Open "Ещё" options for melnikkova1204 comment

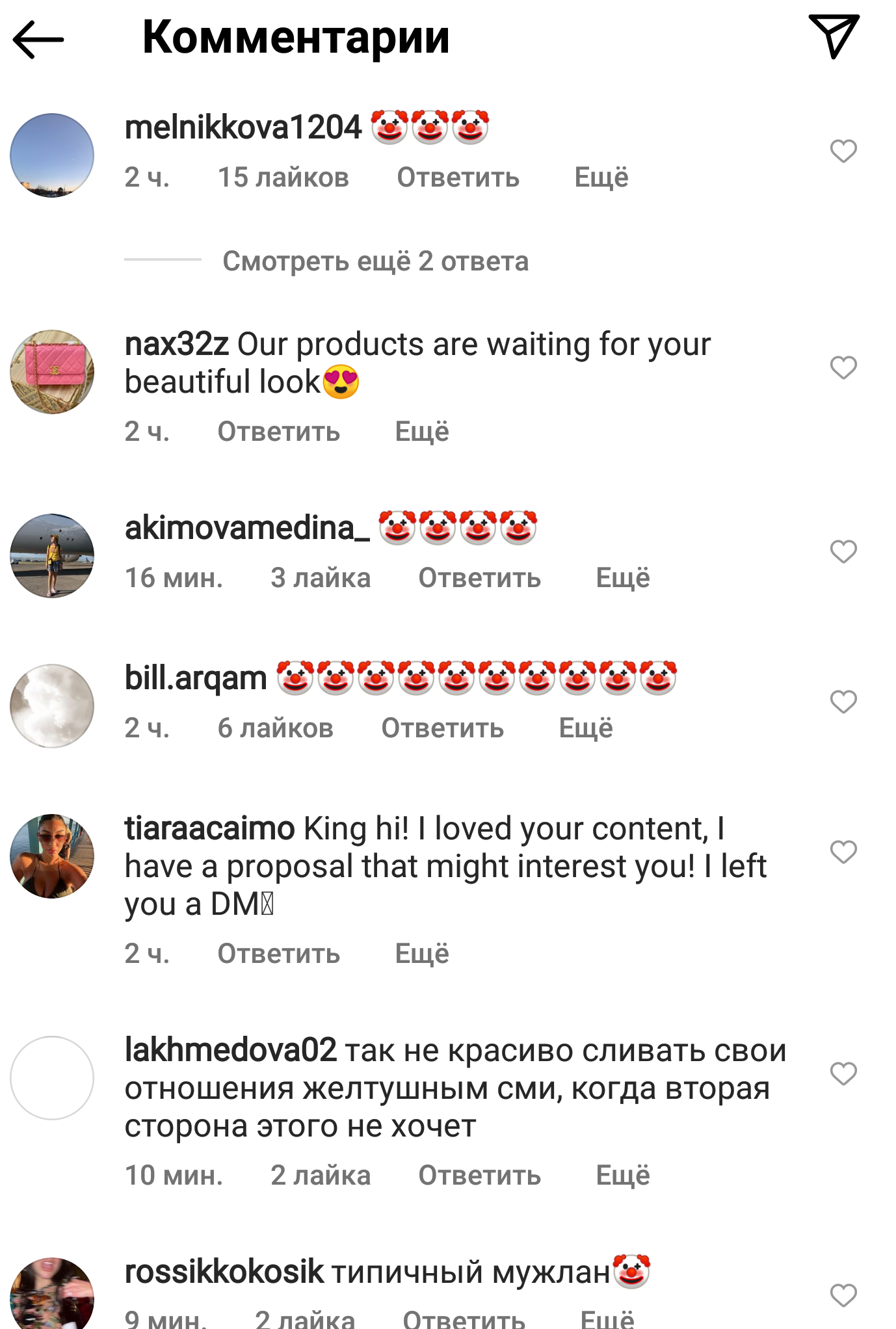[x=601, y=178]
